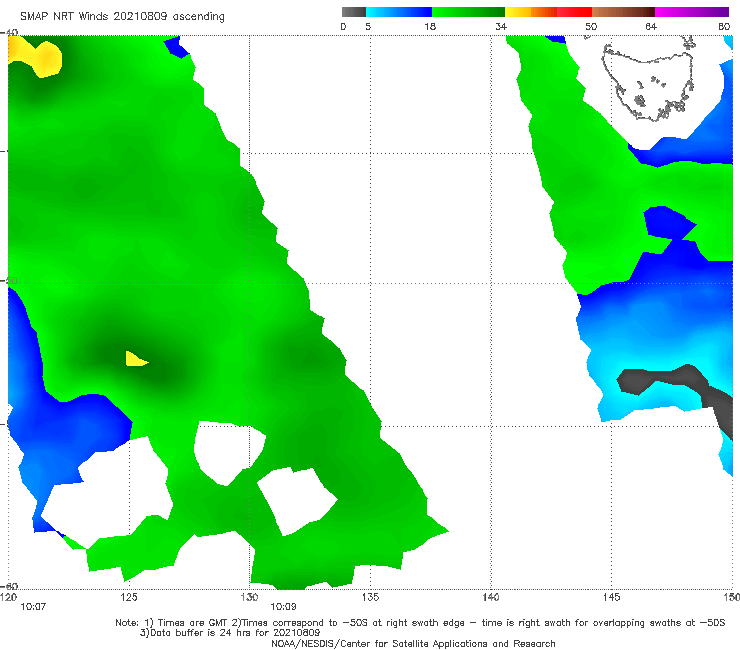
Task: Click the note line starting 'Note: 1) Times are GMT'
Action: (x=420, y=623)
